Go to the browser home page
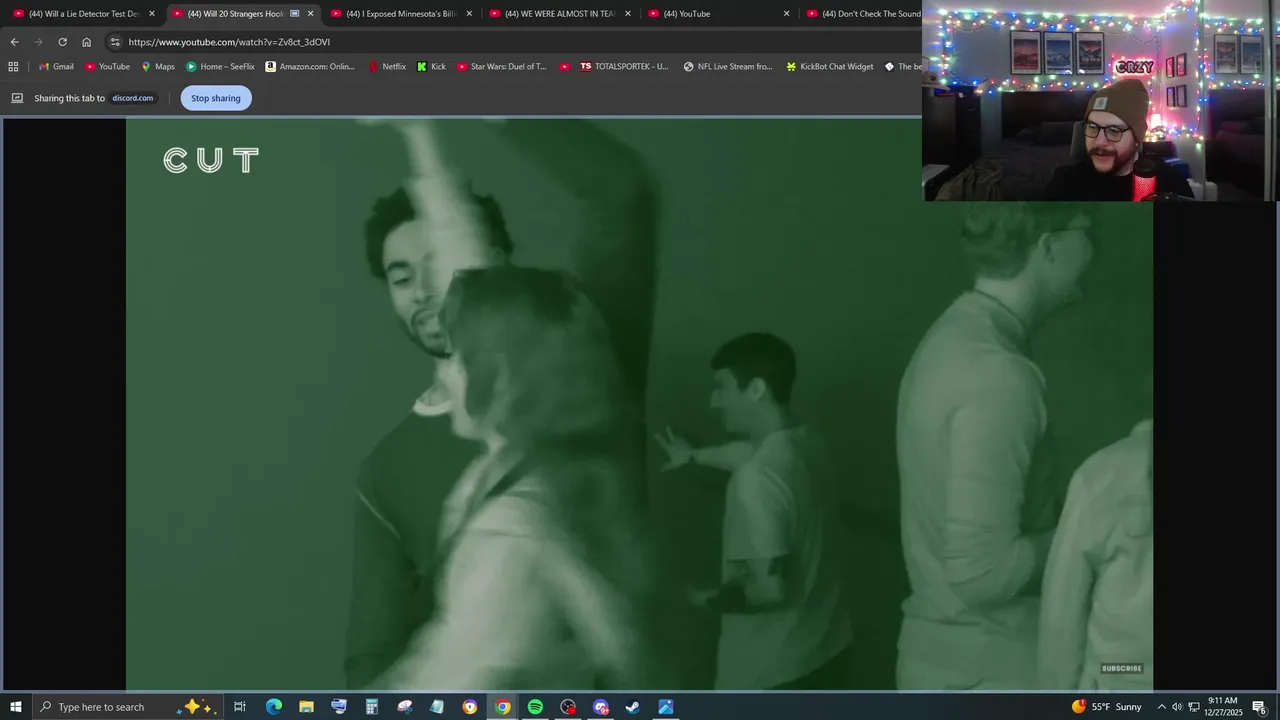Viewport: 1280px width, 720px height. [86, 42]
